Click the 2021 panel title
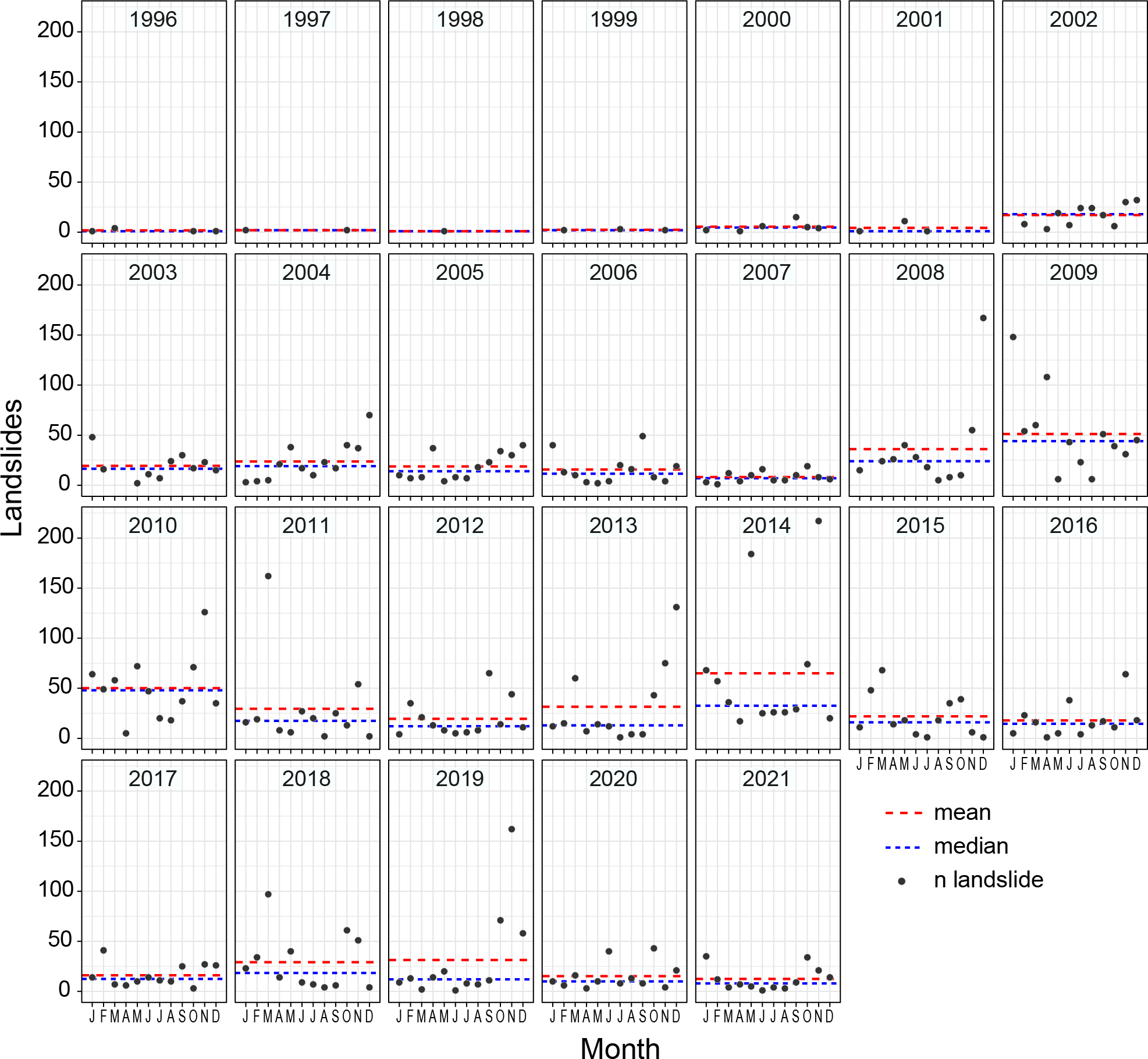1148x1059 pixels. coord(766,779)
